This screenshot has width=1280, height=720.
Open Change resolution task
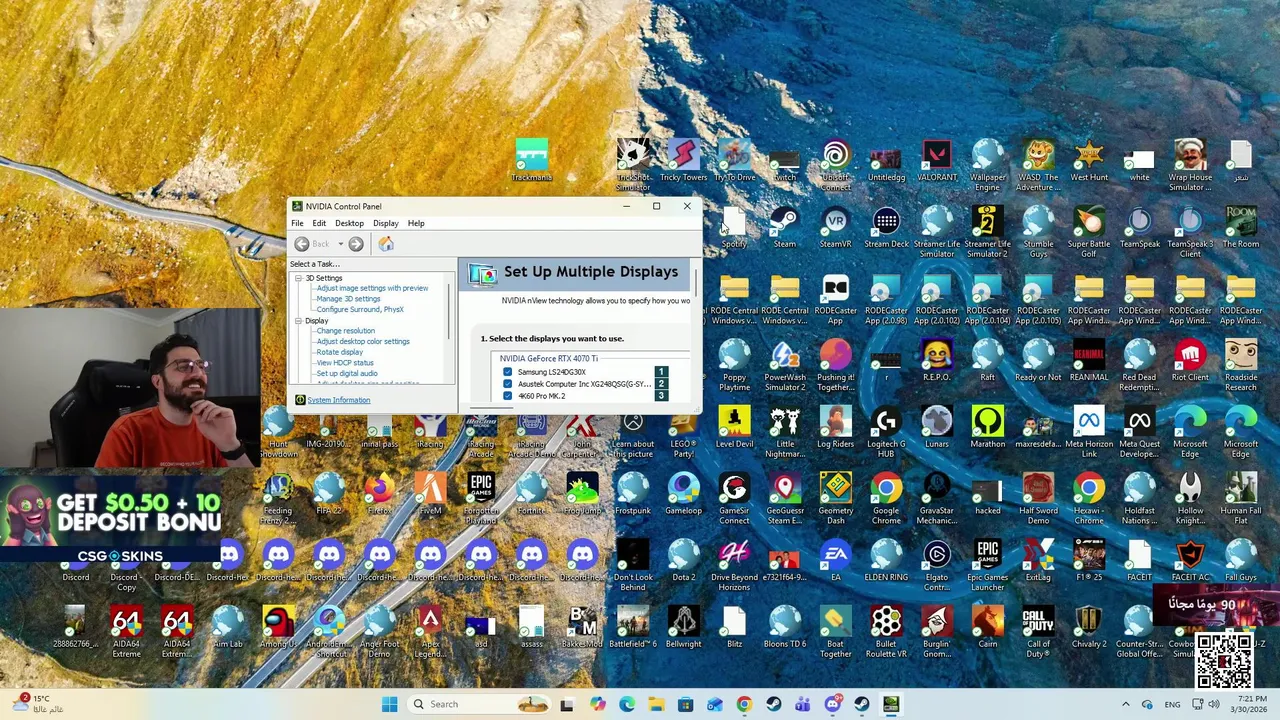pos(345,331)
